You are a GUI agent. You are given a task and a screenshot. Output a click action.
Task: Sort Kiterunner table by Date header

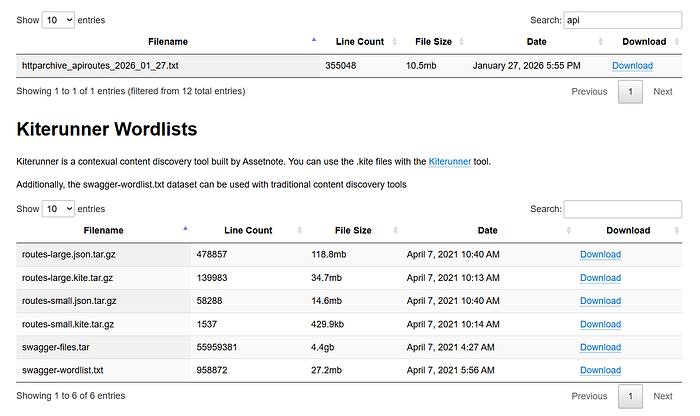pyautogui.click(x=487, y=230)
